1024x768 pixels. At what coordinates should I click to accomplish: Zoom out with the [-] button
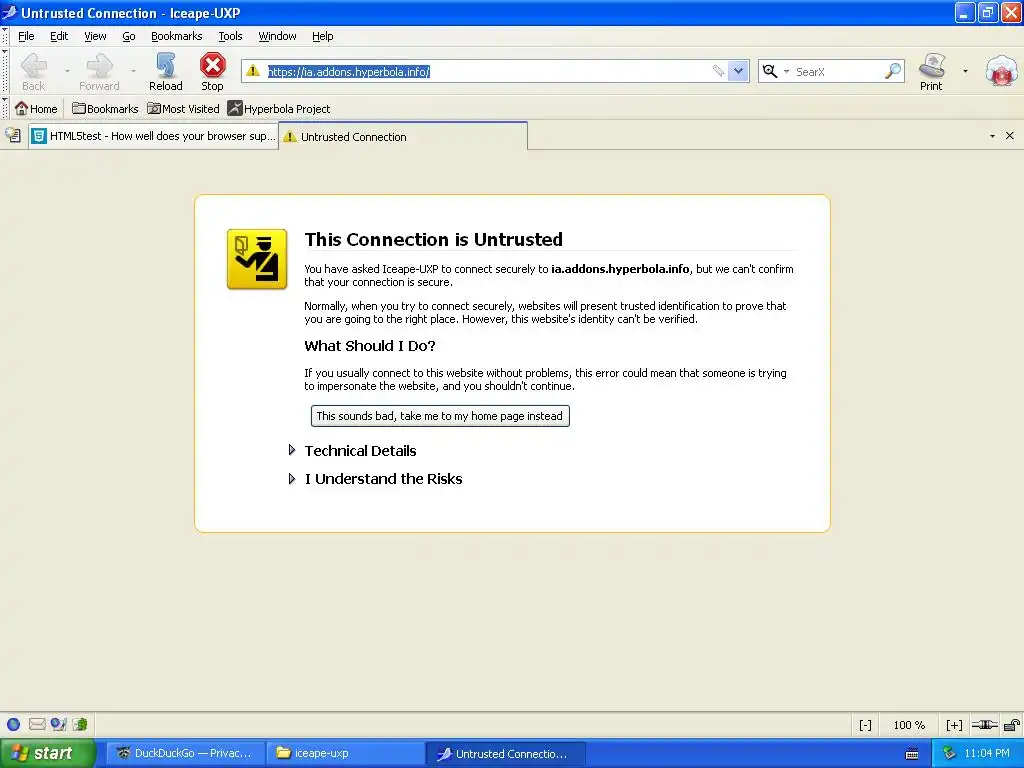pyautogui.click(x=865, y=725)
